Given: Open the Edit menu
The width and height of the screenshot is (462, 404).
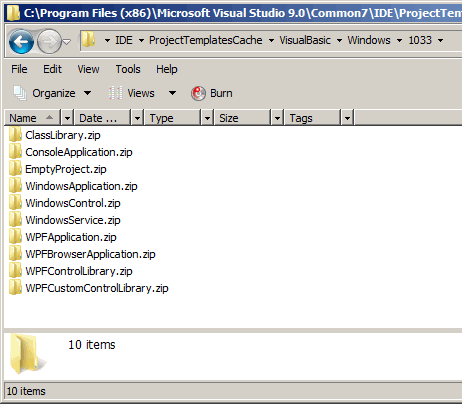Looking at the screenshot, I should 52,69.
